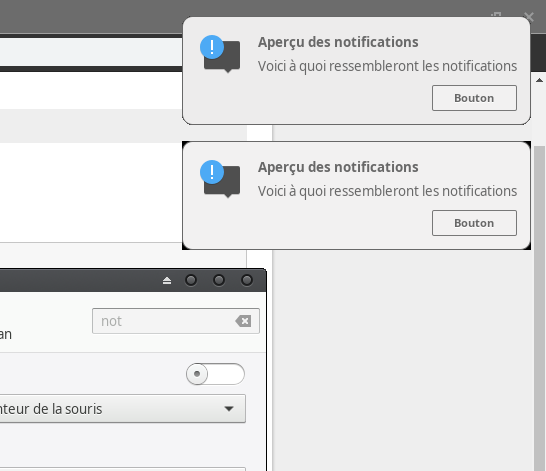Roll up window using the eject-shaped titlebar icon
546x471 pixels.
167,280
